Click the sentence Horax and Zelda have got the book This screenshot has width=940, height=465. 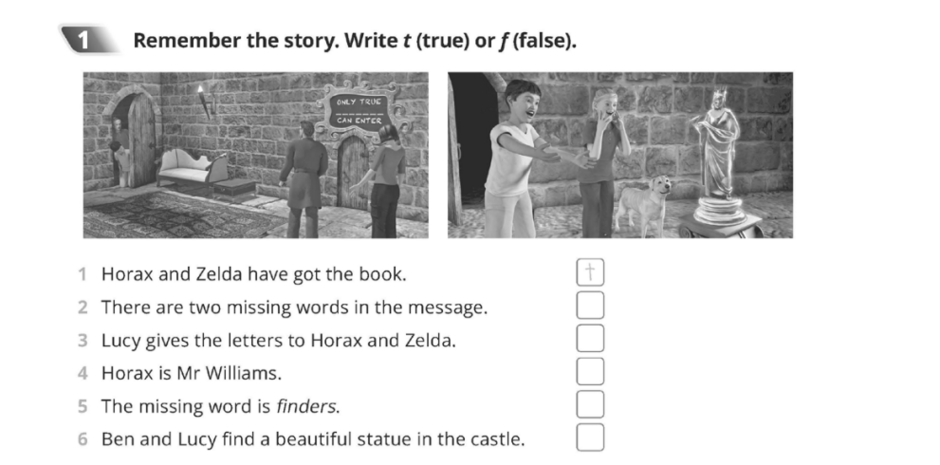(x=254, y=274)
